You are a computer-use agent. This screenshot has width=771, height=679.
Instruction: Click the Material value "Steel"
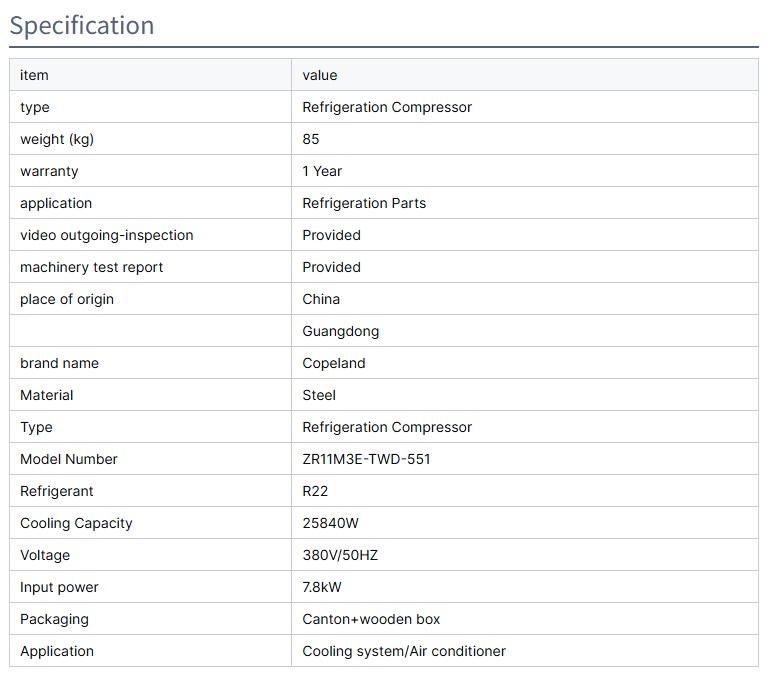click(319, 395)
